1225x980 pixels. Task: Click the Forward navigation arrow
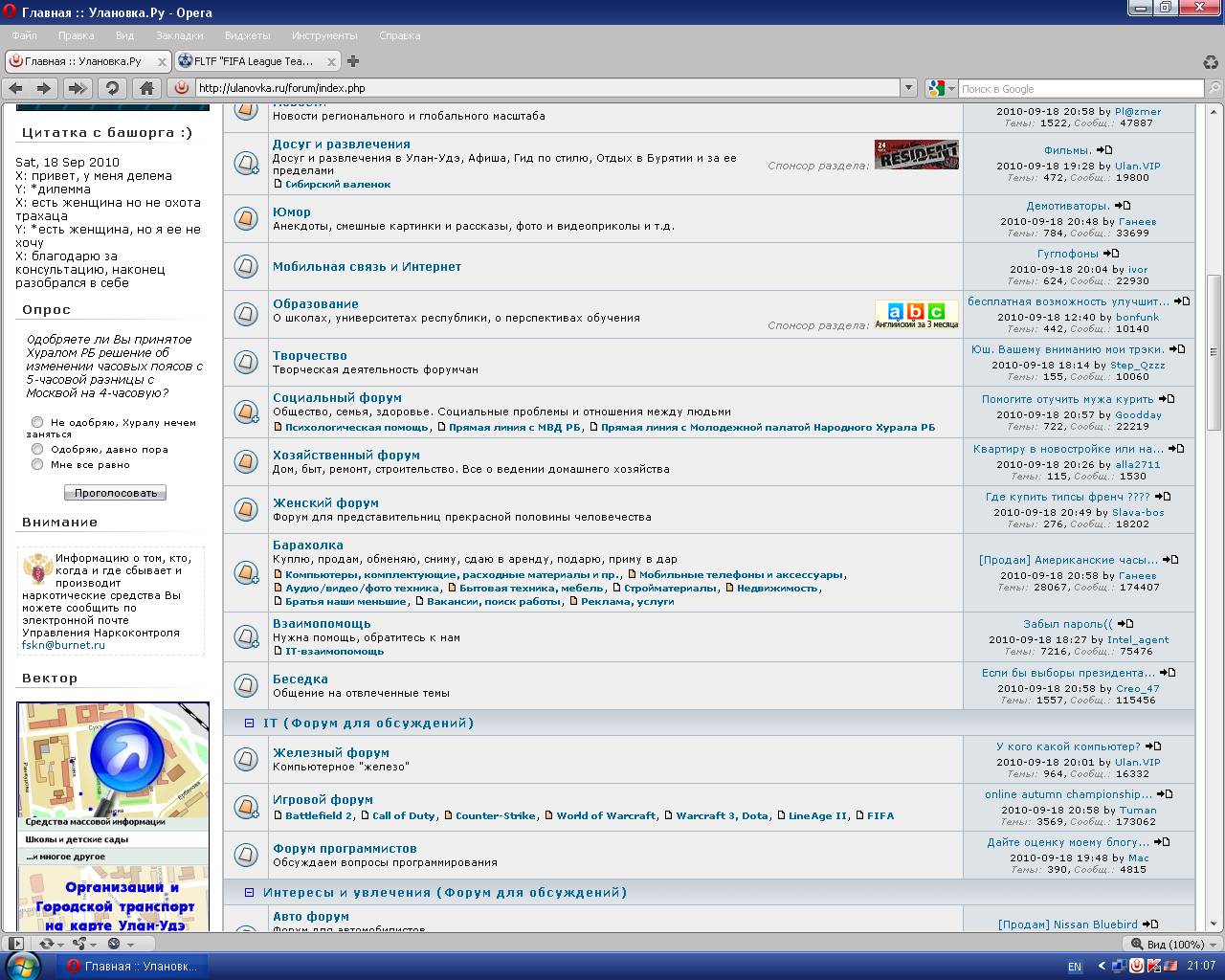[44, 88]
